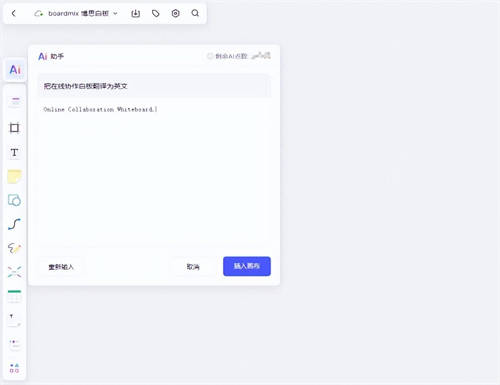This screenshot has height=385, width=500.
Task: Select the pen drawing tool
Action: click(x=14, y=248)
